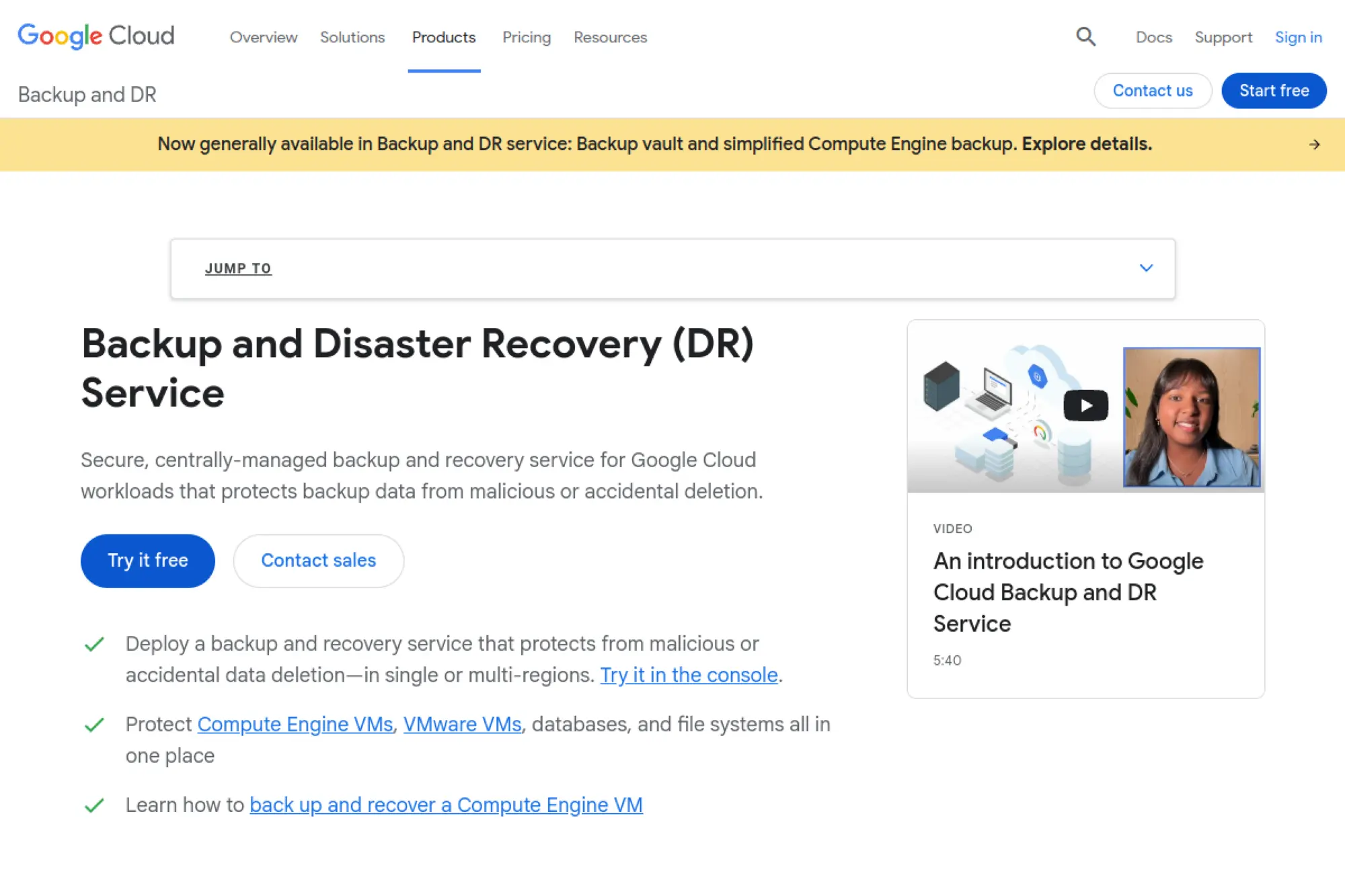Viewport: 1345px width, 896px height.
Task: Switch to the Pricing tab
Action: coord(527,38)
